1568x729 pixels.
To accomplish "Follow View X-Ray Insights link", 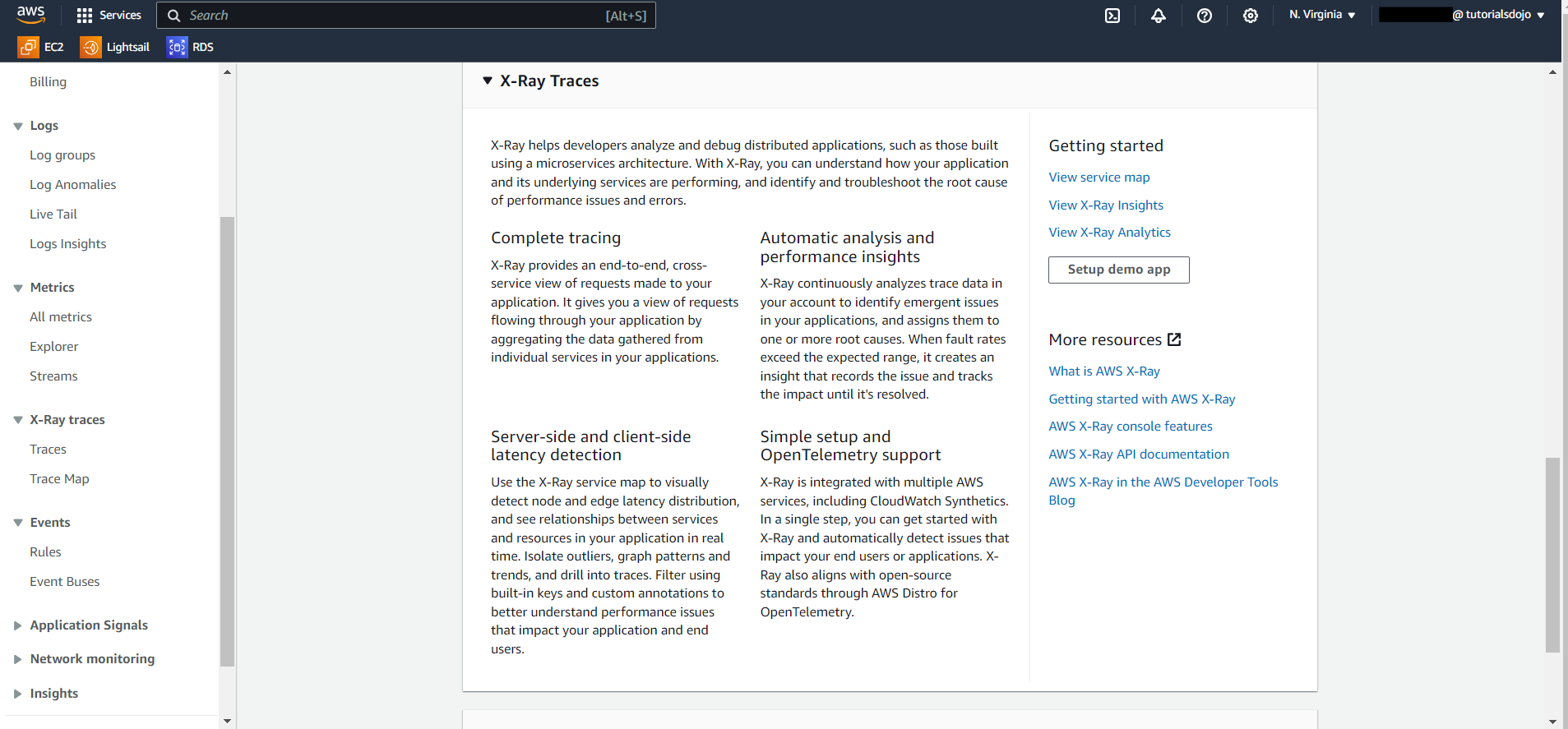I will click(1106, 205).
